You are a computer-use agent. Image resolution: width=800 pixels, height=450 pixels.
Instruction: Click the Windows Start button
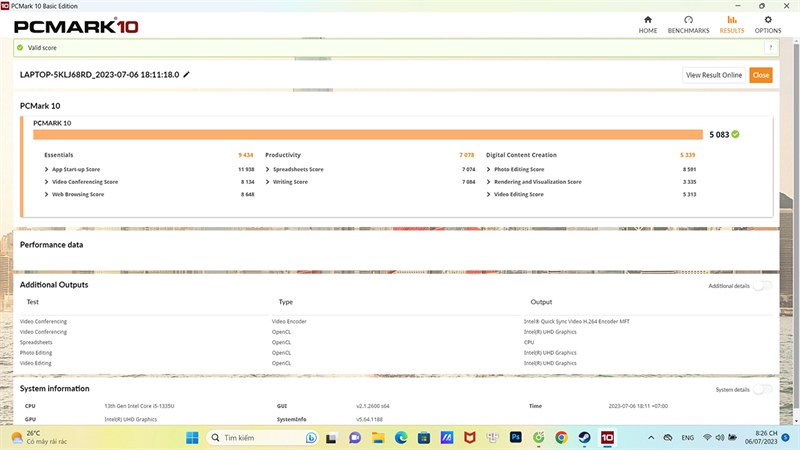(x=192, y=438)
